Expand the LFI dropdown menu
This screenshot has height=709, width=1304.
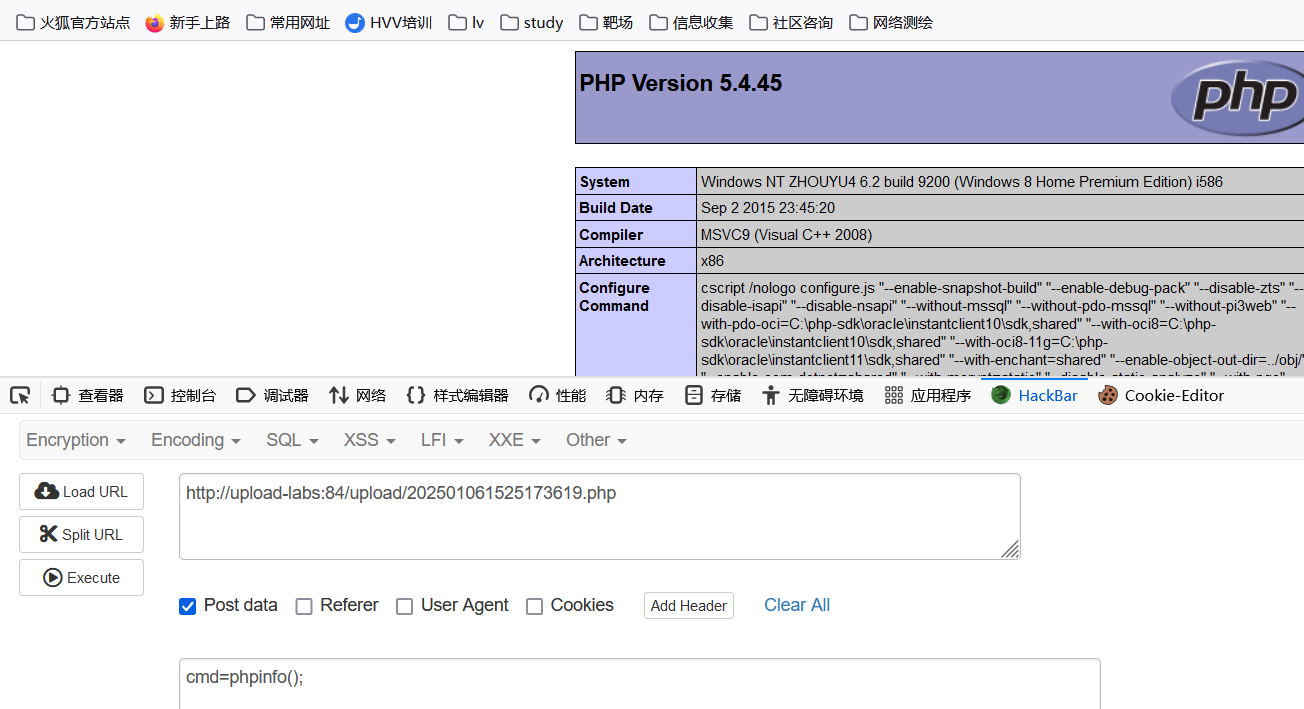tap(443, 440)
